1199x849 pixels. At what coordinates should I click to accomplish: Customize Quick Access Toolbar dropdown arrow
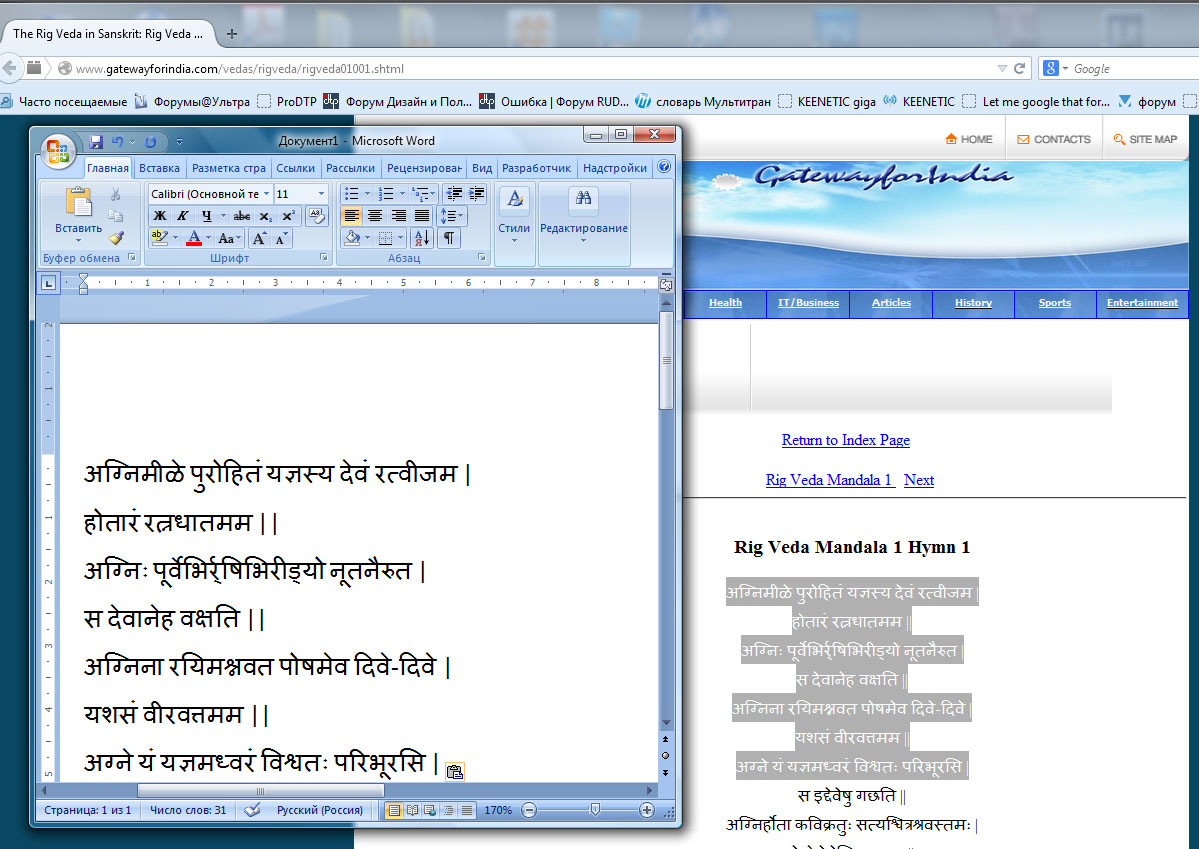(x=179, y=142)
